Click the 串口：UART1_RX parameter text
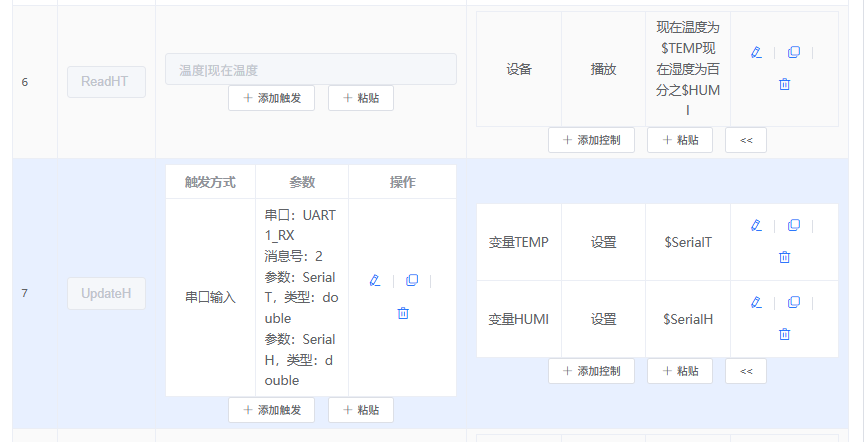Screen dimensions: 864x442 click(x=300, y=225)
